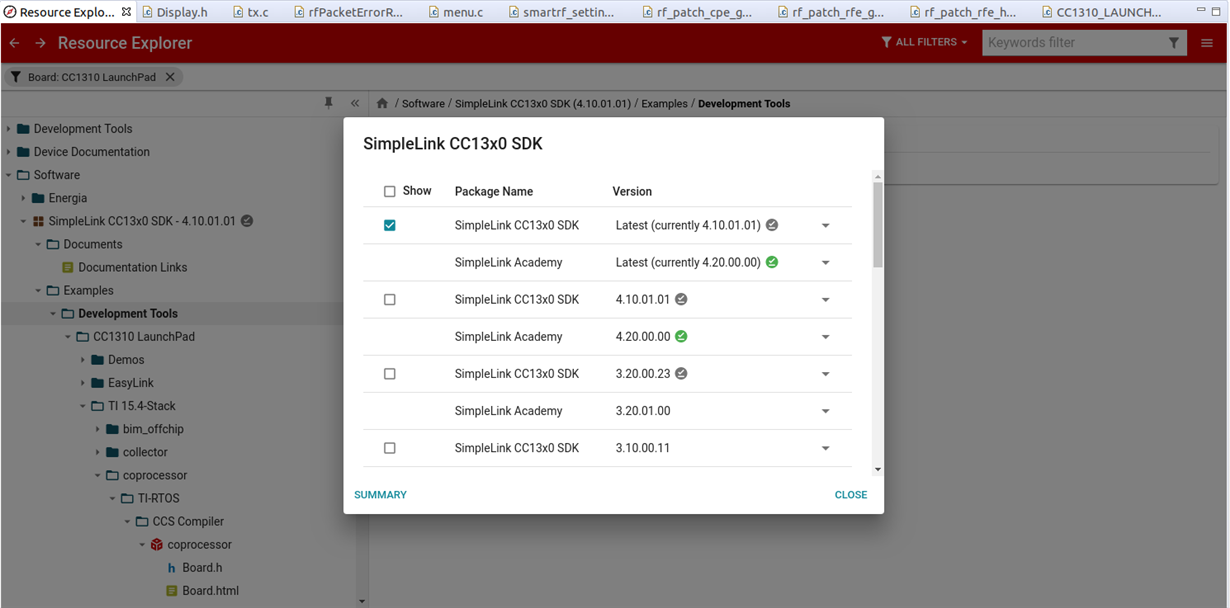Click the CLOSE button in dialog
This screenshot has height=608, width=1230.
(x=851, y=495)
